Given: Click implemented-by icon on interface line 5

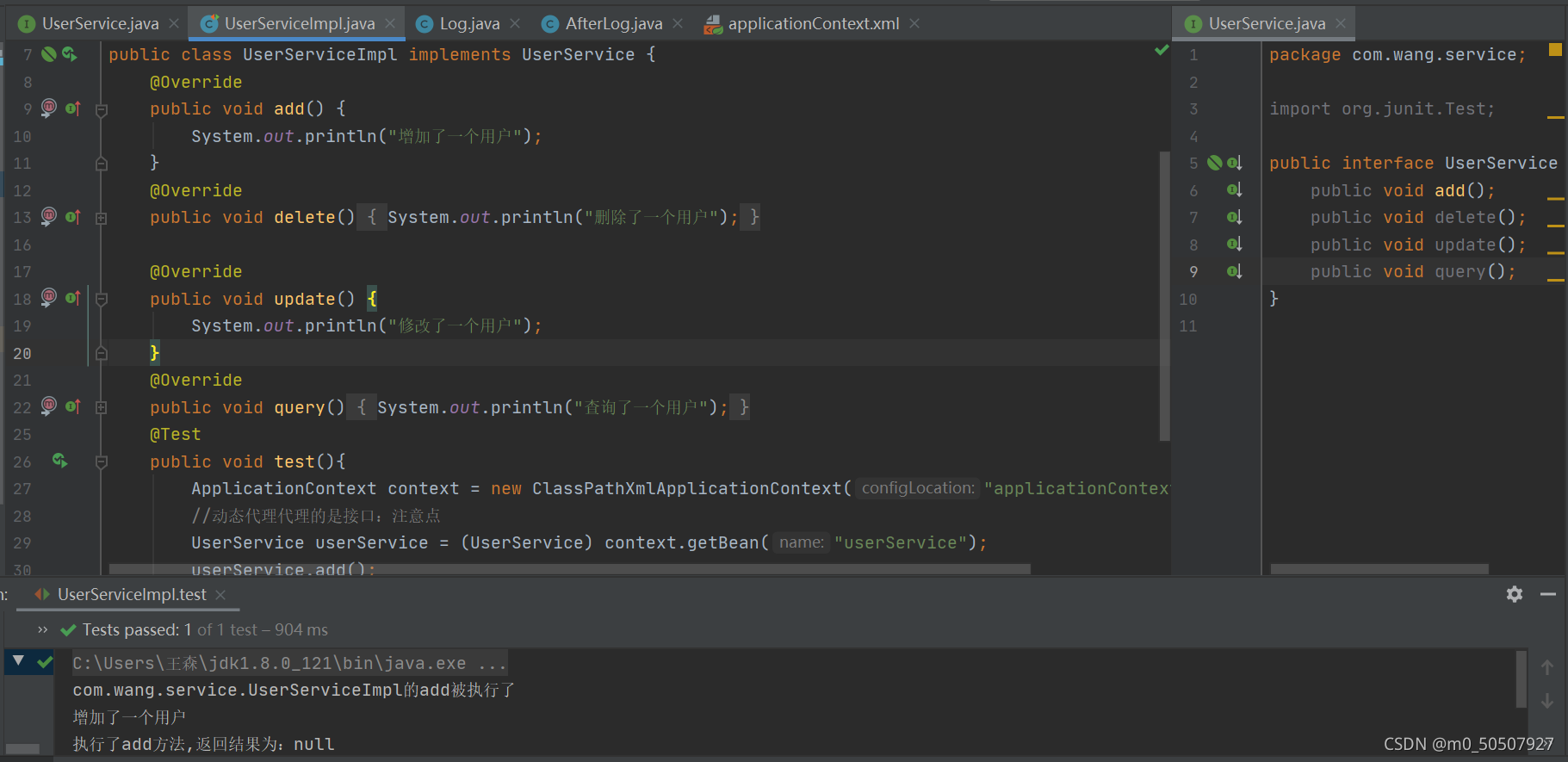Looking at the screenshot, I should point(1234,163).
